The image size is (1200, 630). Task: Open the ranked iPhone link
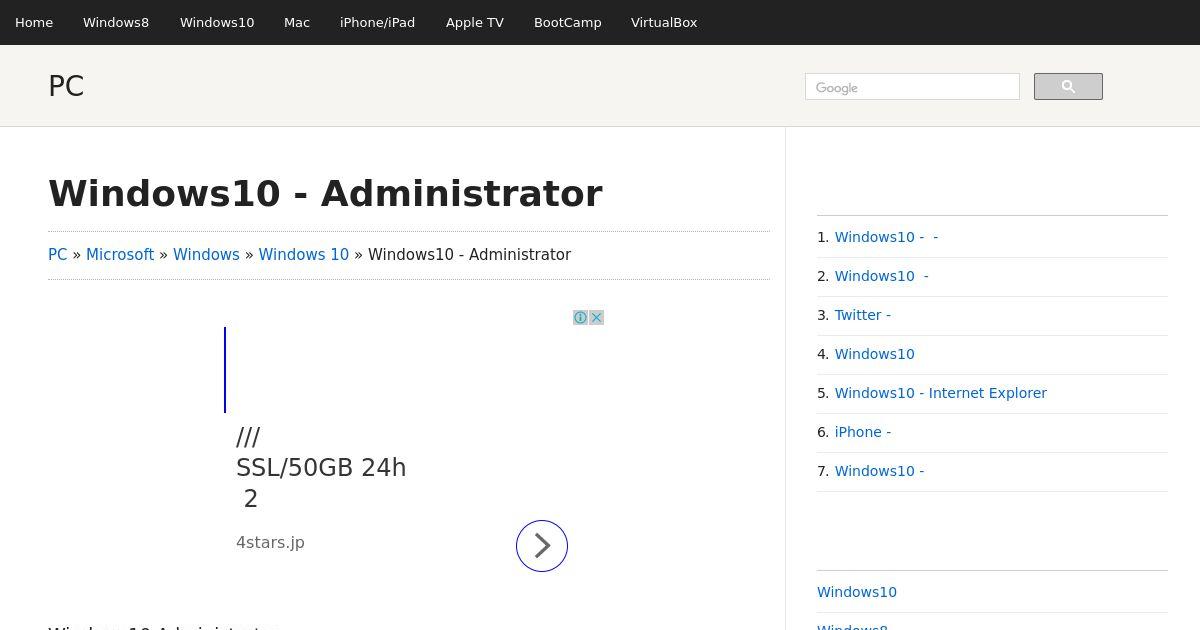pos(863,432)
